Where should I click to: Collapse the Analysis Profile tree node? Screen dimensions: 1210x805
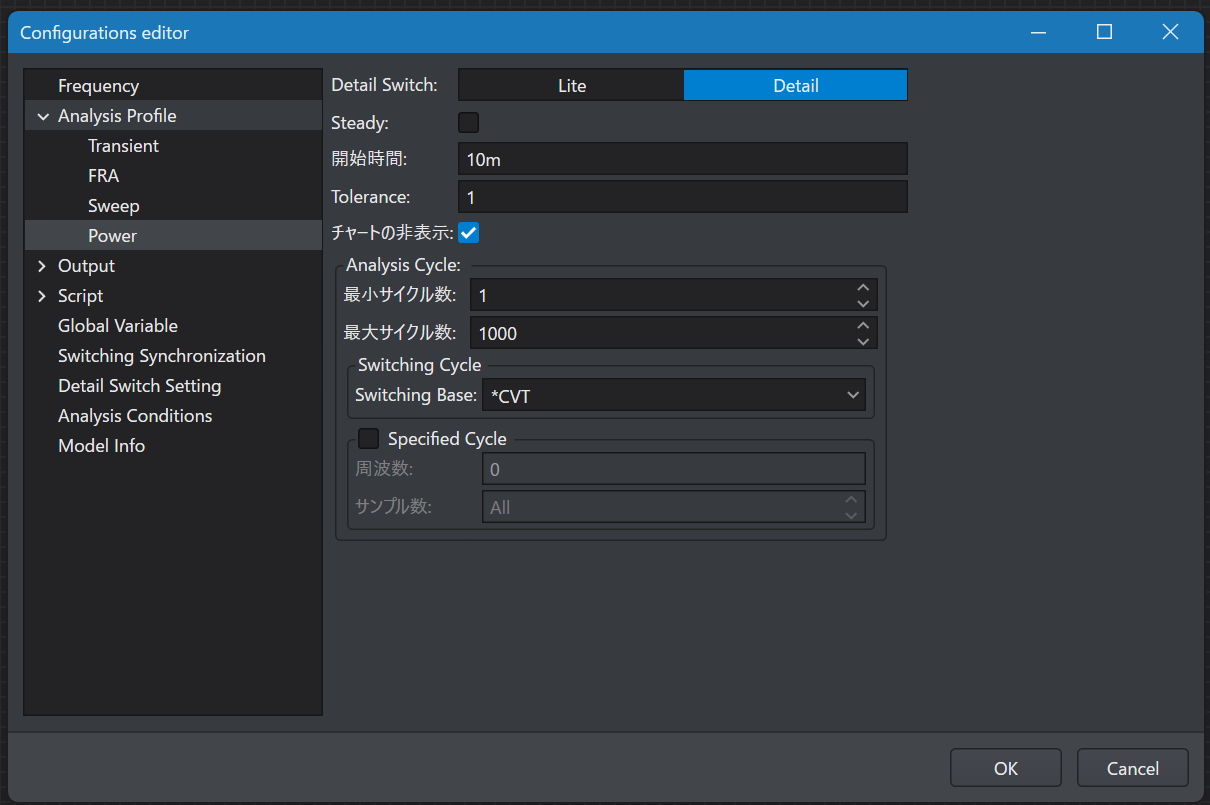point(43,116)
